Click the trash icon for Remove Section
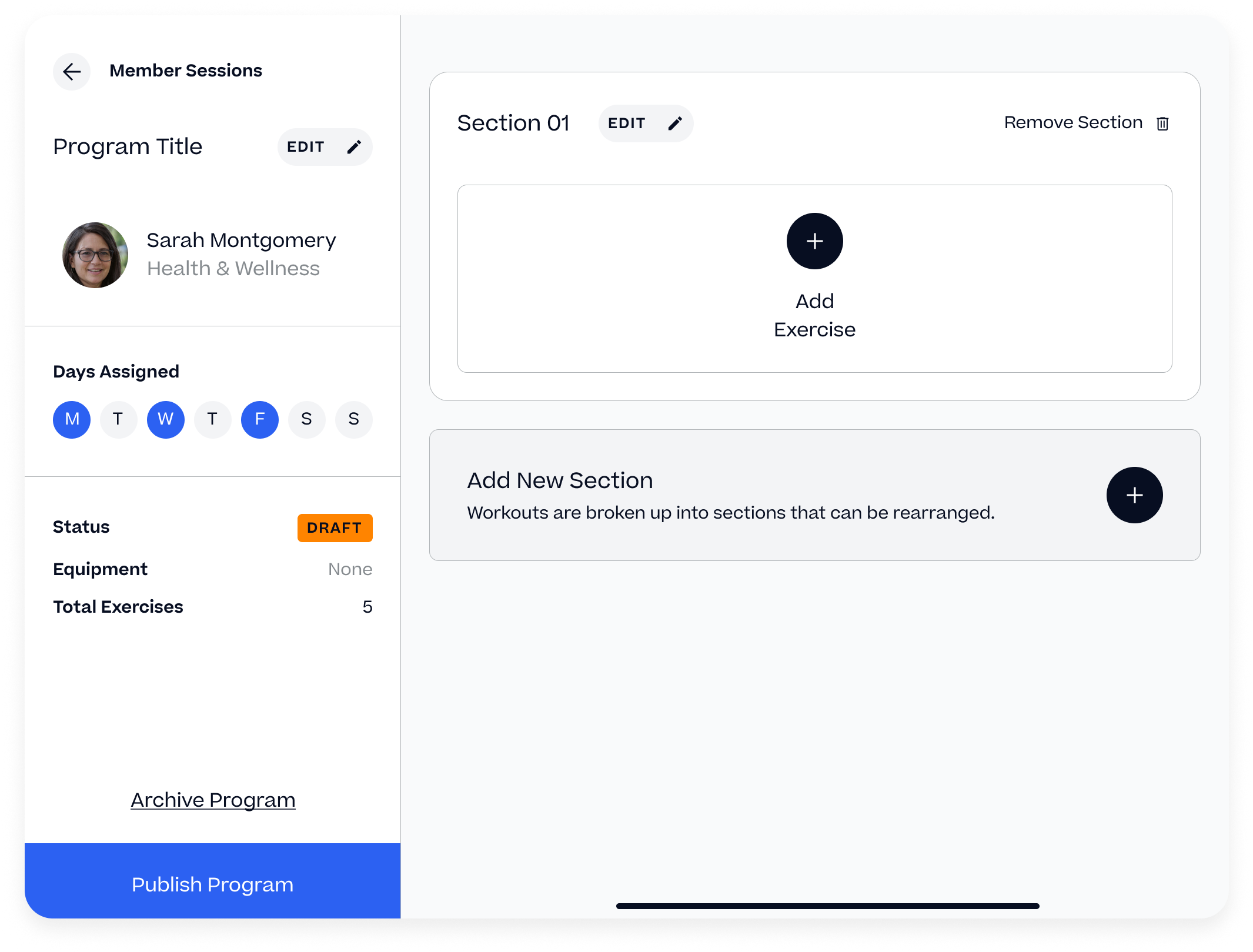Image resolution: width=1253 pixels, height=952 pixels. pyautogui.click(x=1162, y=123)
